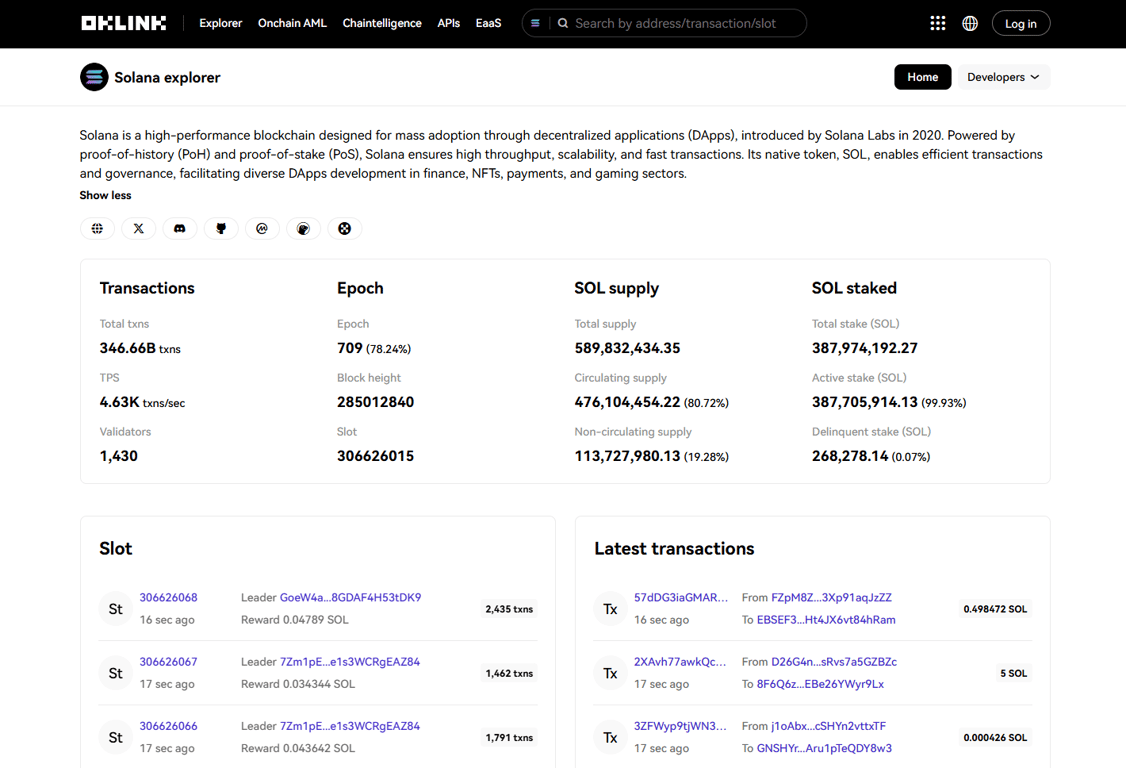Select the Onchain AML navigation item
The width and height of the screenshot is (1126, 768).
click(292, 23)
